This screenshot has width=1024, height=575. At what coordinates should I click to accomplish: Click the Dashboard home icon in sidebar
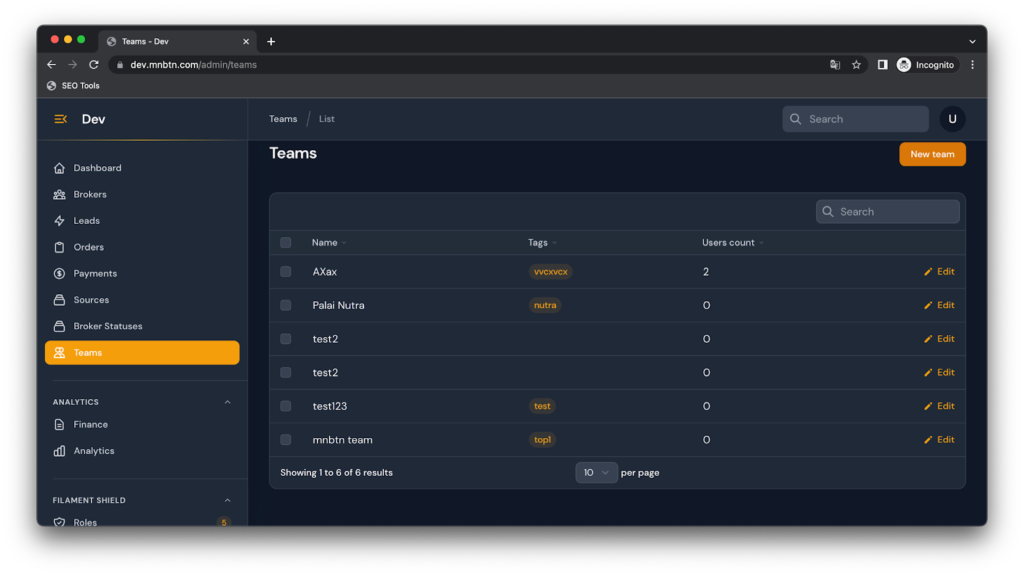pos(60,168)
